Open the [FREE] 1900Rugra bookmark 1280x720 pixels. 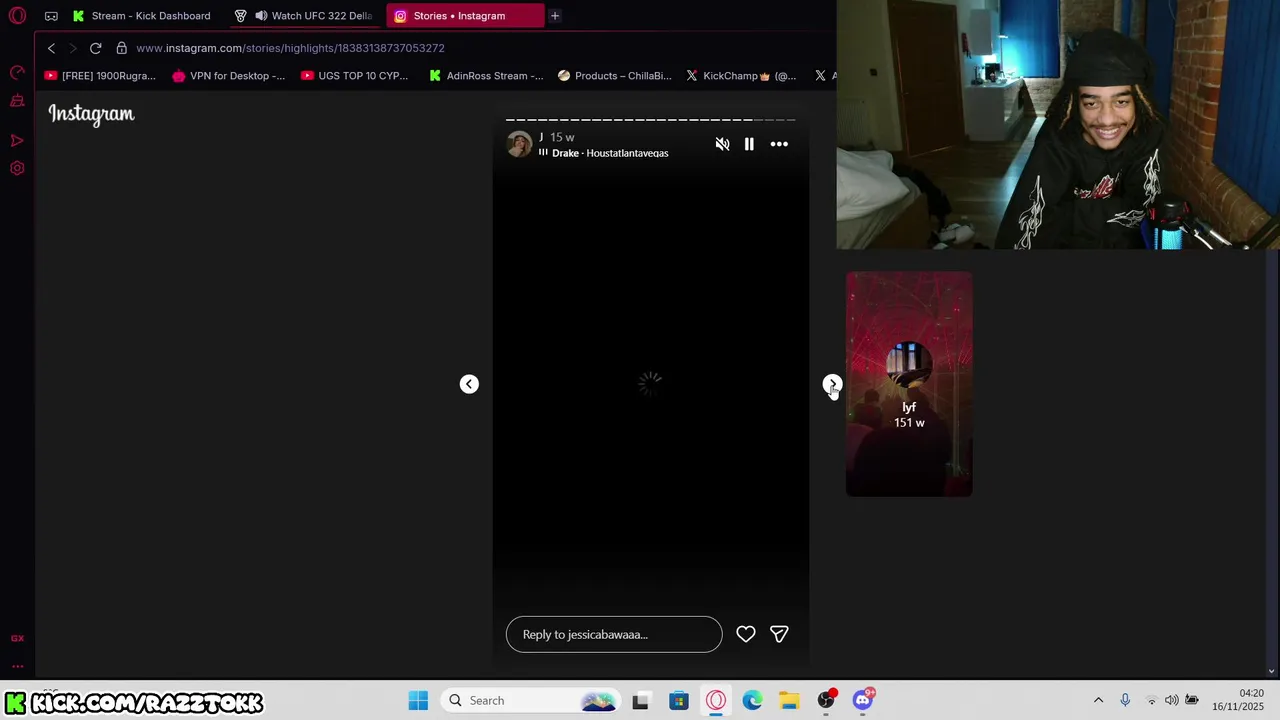100,76
